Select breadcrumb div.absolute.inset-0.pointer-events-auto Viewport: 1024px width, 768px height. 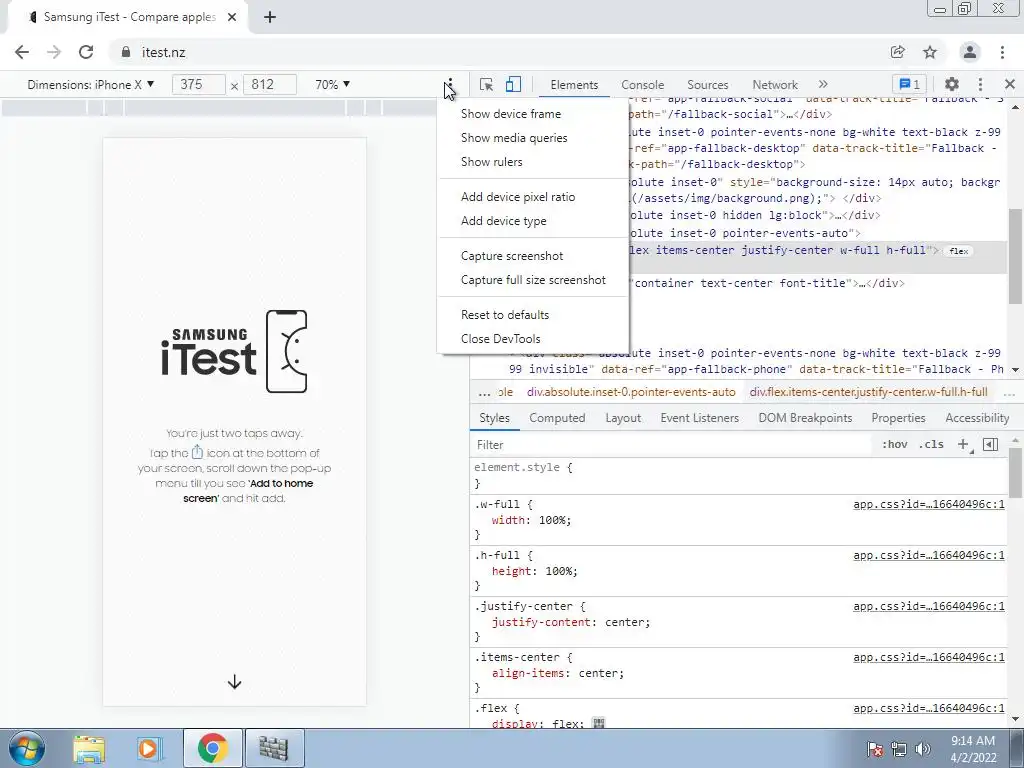[x=631, y=392]
